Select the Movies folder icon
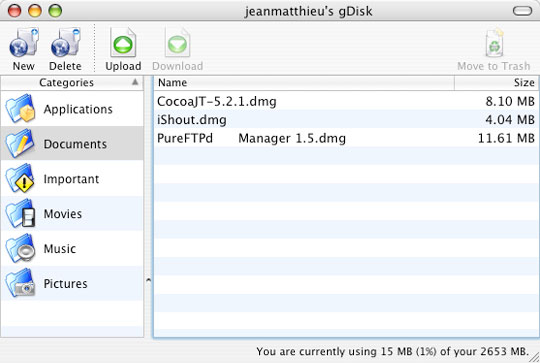This screenshot has width=540, height=363. pyautogui.click(x=20, y=214)
